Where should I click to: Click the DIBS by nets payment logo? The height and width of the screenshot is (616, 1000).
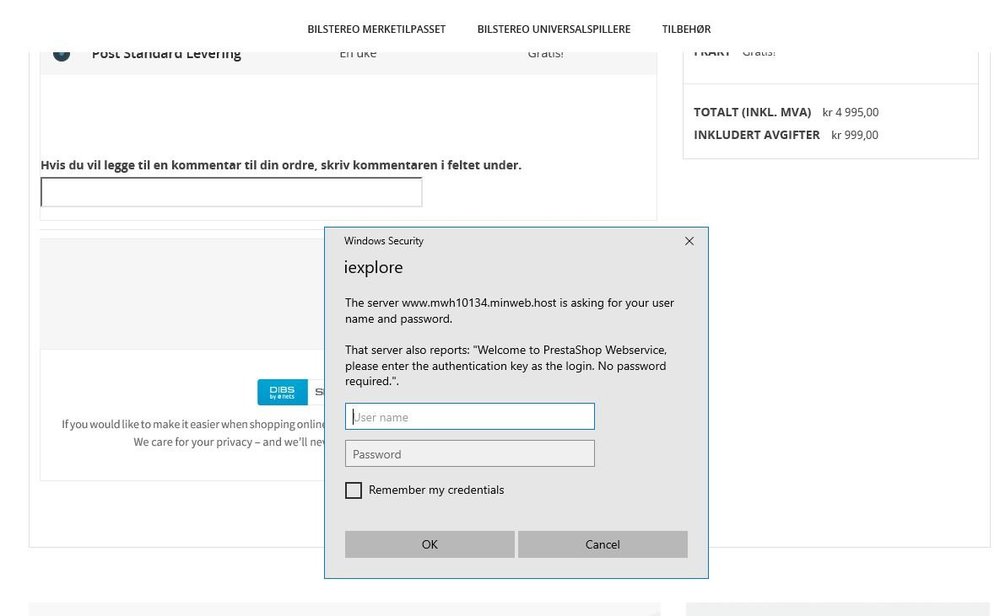point(281,391)
